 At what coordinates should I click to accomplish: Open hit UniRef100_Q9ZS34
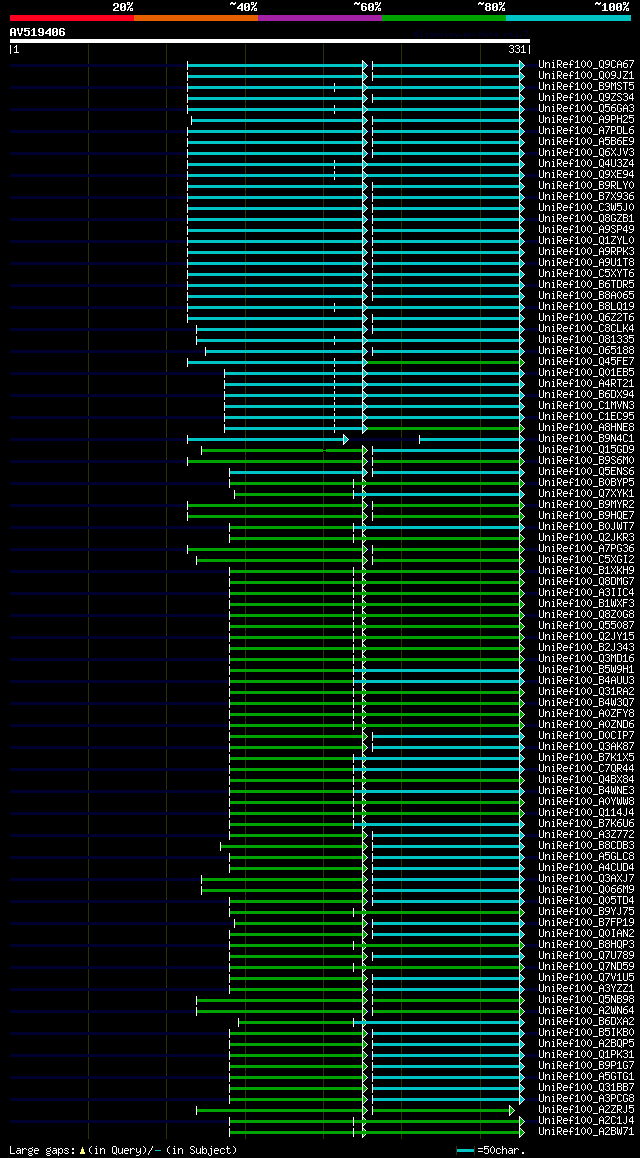tap(586, 97)
